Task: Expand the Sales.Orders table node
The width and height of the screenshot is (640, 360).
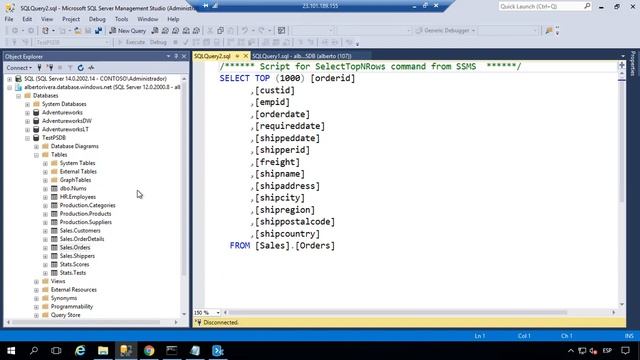Action: (45, 248)
